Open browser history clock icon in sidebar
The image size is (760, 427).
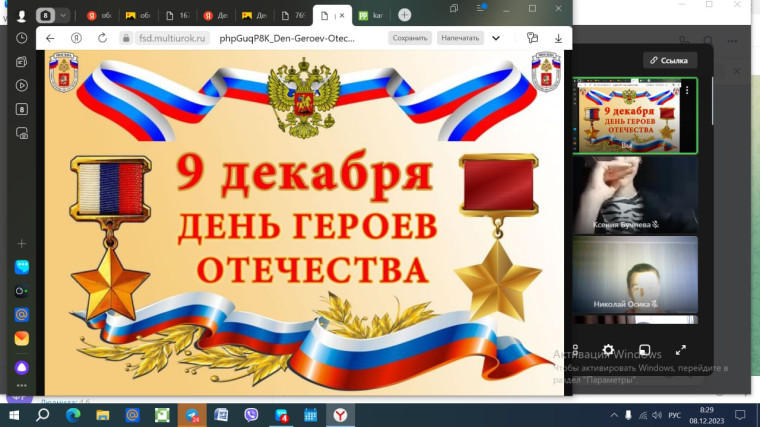(22, 38)
